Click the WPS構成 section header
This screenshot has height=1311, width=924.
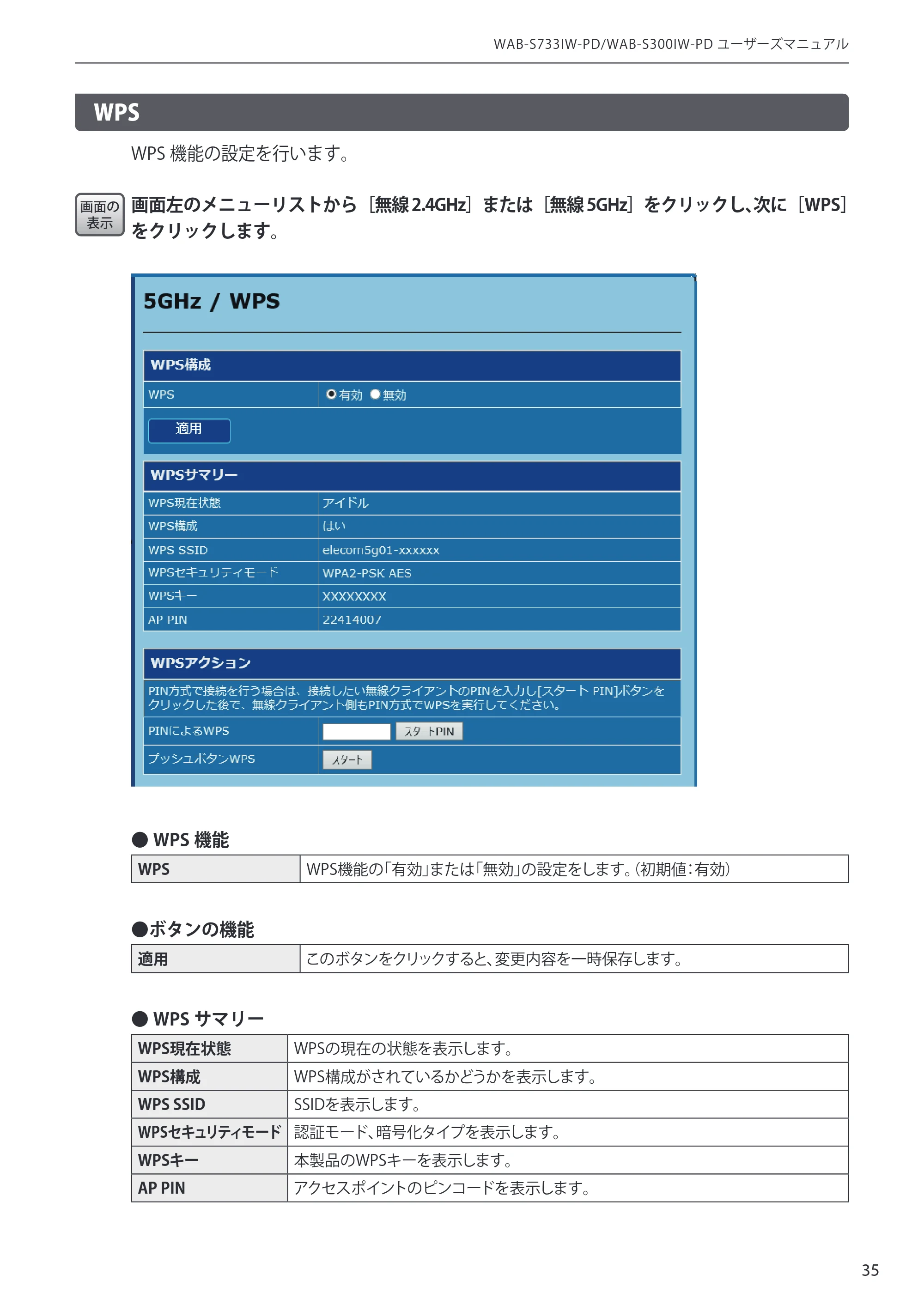[x=412, y=365]
